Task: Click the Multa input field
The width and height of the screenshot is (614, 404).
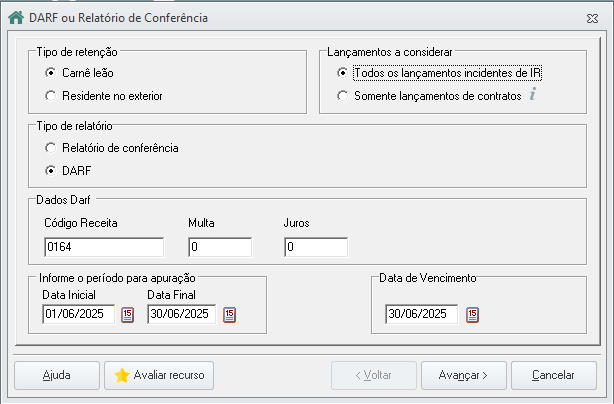Action: (219, 247)
